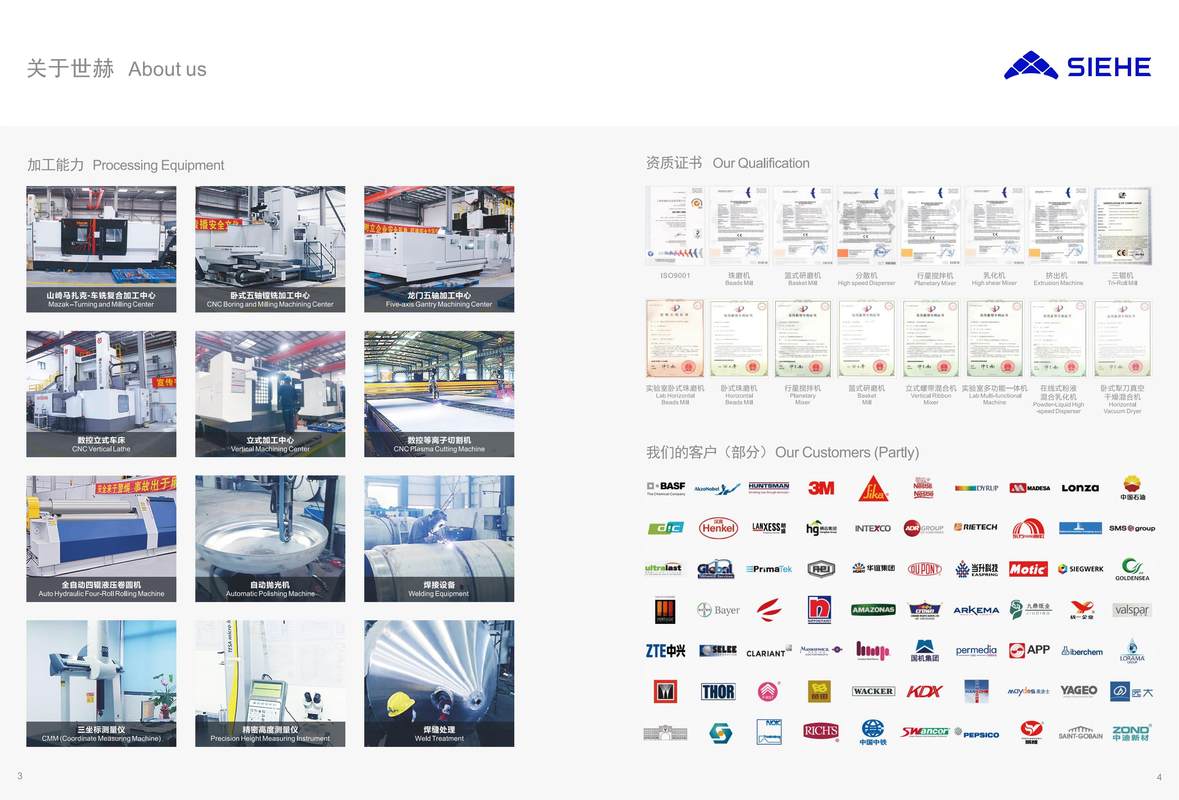The image size is (1179, 800).
Task: Click the Henkel oval logo
Action: coord(718,528)
